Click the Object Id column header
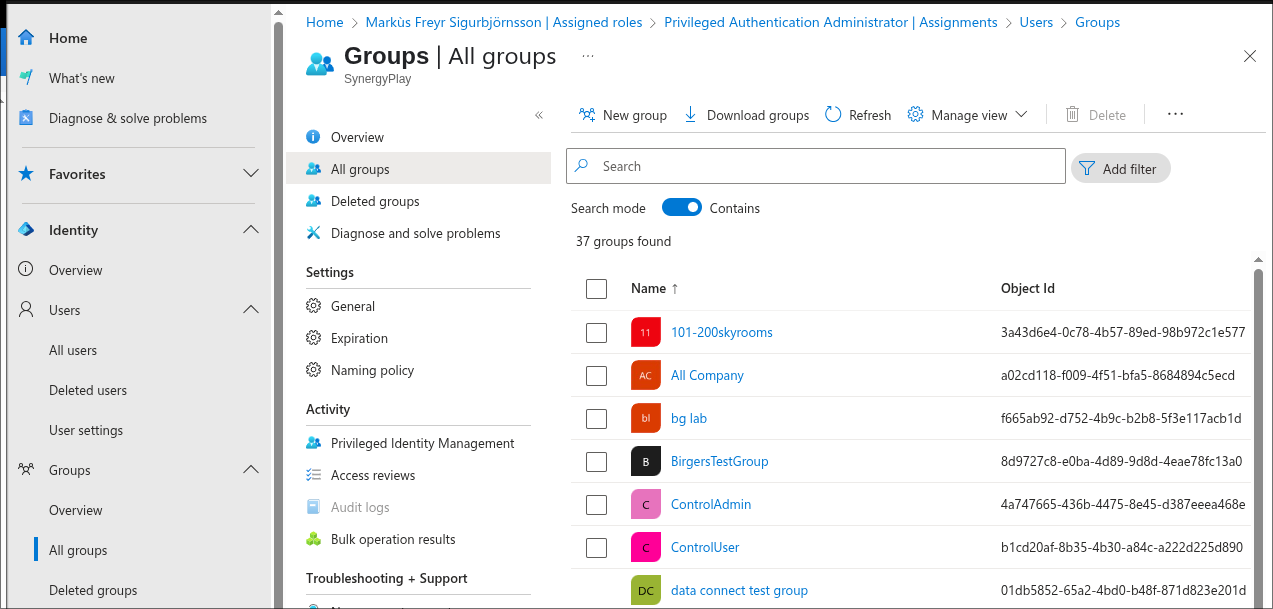Viewport: 1273px width, 609px height. click(1028, 288)
